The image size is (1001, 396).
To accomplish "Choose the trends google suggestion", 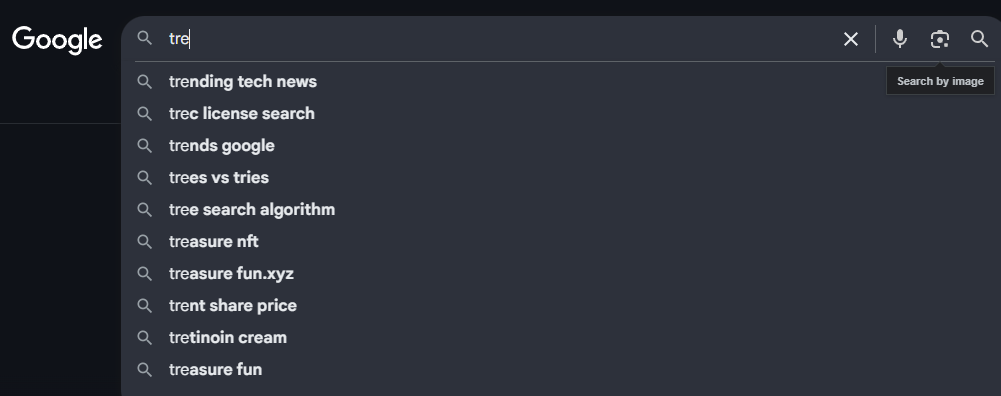I will 222,146.
